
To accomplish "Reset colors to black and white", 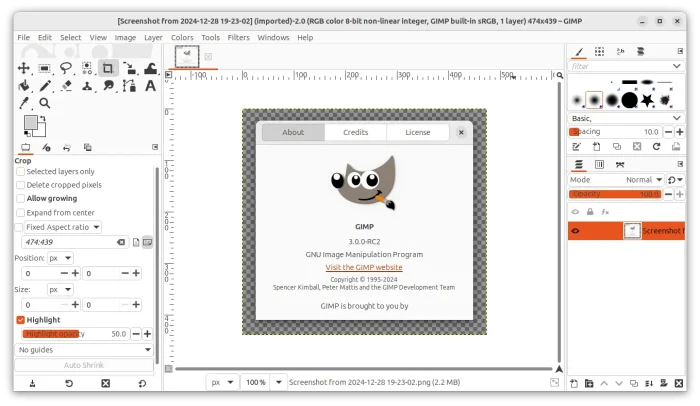I will (x=27, y=133).
